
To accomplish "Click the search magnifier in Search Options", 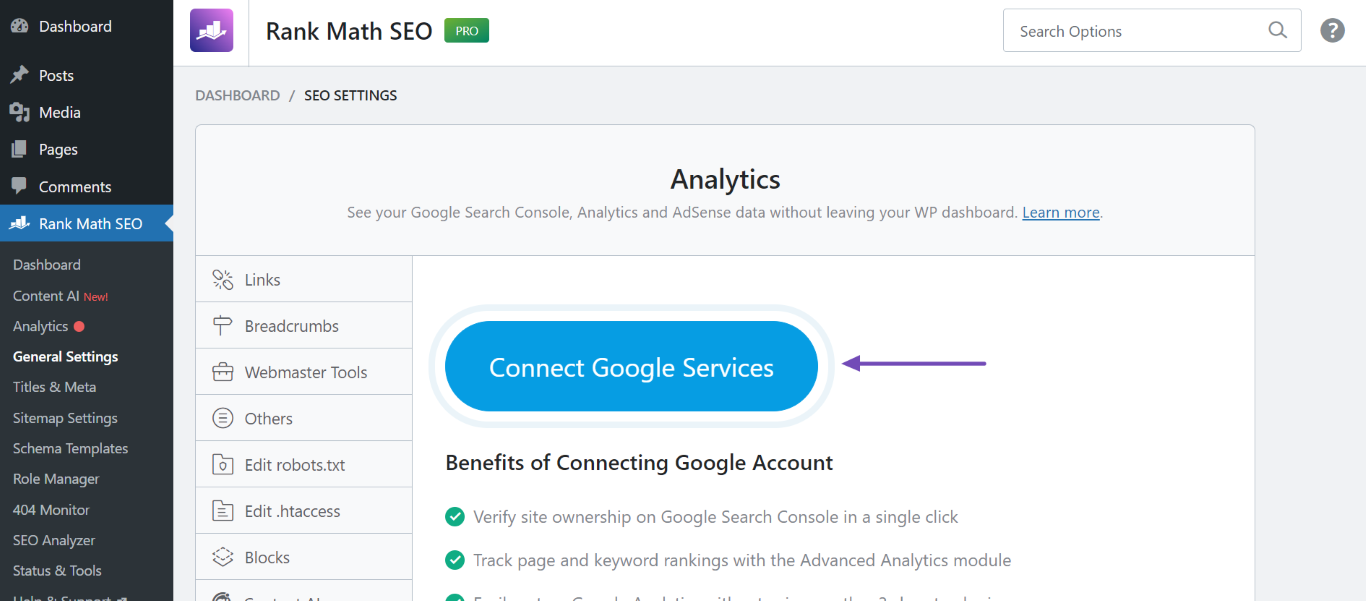I will click(x=1277, y=31).
